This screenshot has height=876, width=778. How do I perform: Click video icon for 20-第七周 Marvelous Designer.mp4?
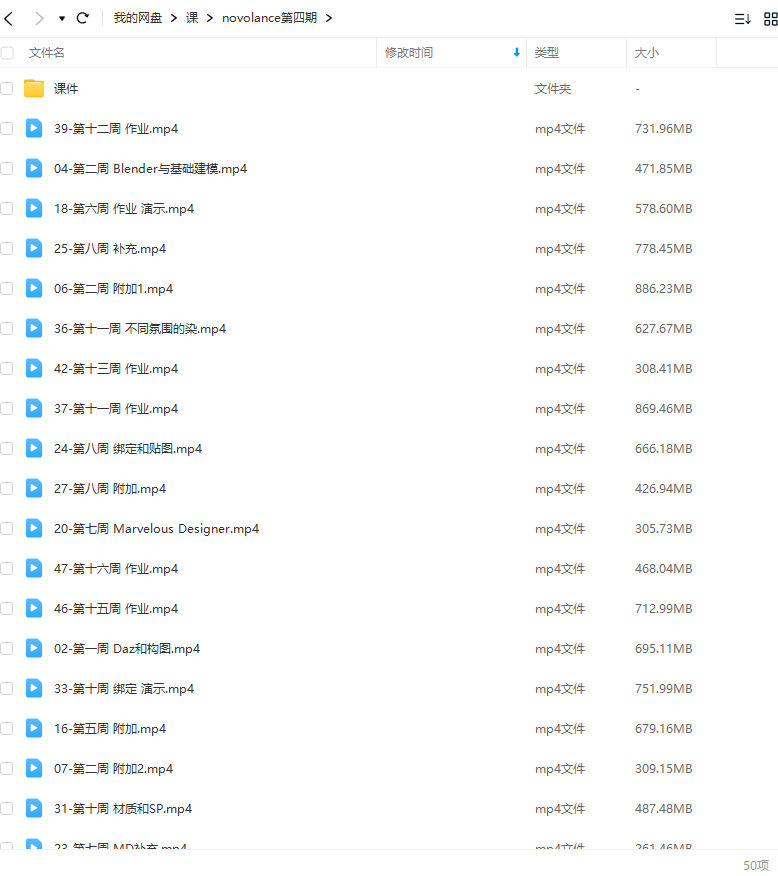coord(34,528)
